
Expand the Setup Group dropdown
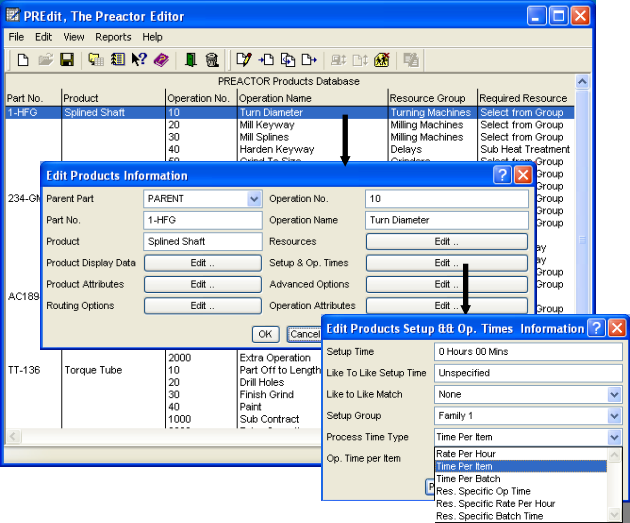point(614,416)
